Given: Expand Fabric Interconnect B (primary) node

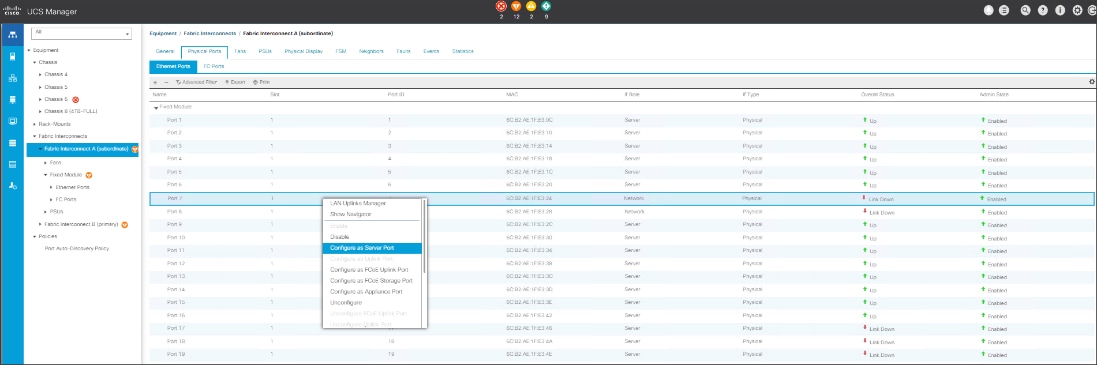Looking at the screenshot, I should (40, 224).
